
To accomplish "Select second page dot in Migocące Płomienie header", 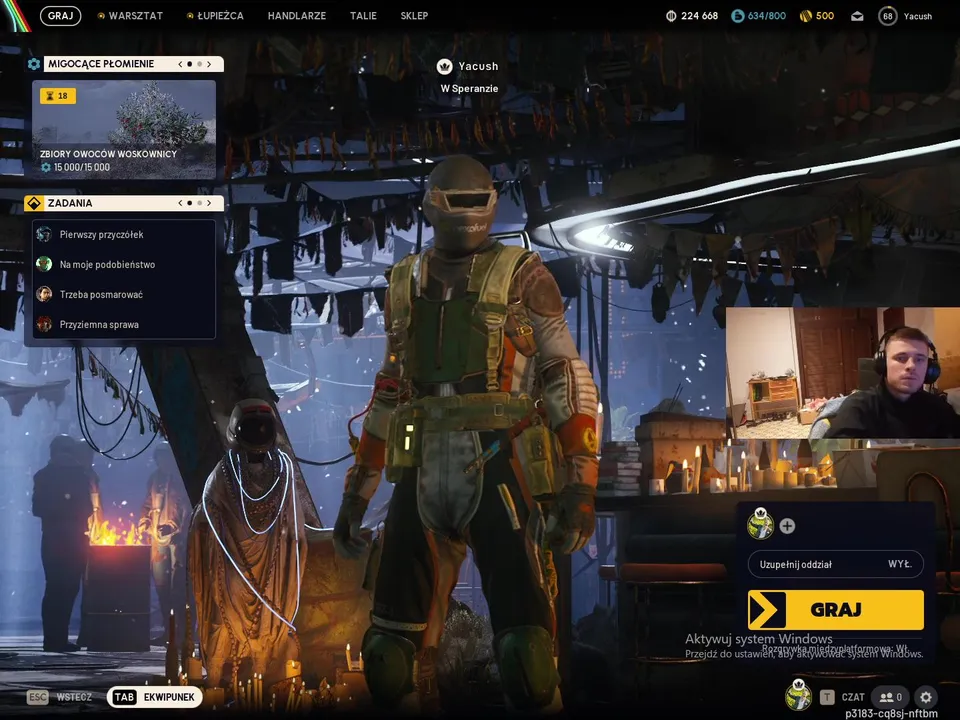I will click(200, 64).
